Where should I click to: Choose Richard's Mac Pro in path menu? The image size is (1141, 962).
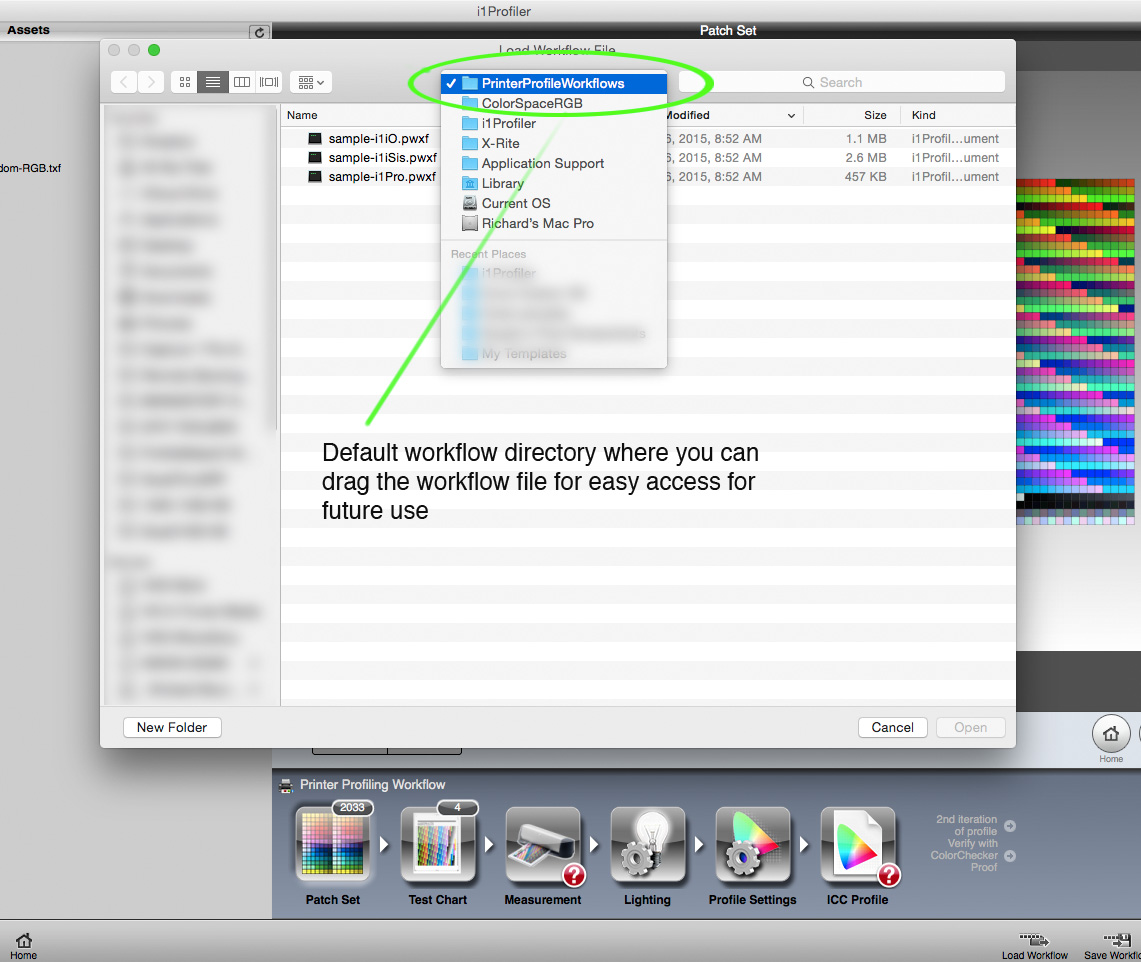[x=554, y=223]
